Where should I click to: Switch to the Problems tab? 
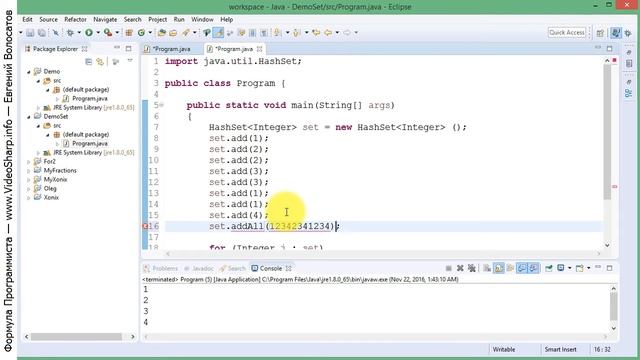[161, 268]
